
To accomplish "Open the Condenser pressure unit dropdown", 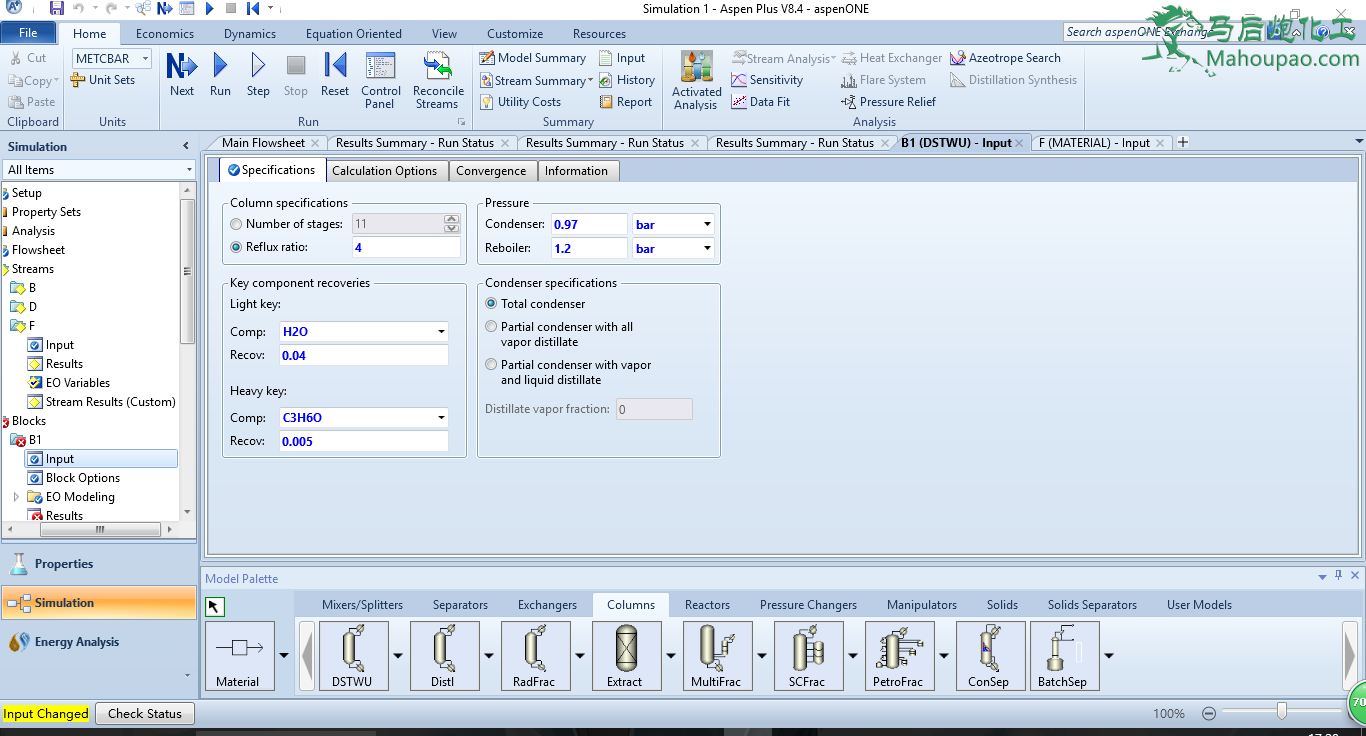I will [707, 225].
